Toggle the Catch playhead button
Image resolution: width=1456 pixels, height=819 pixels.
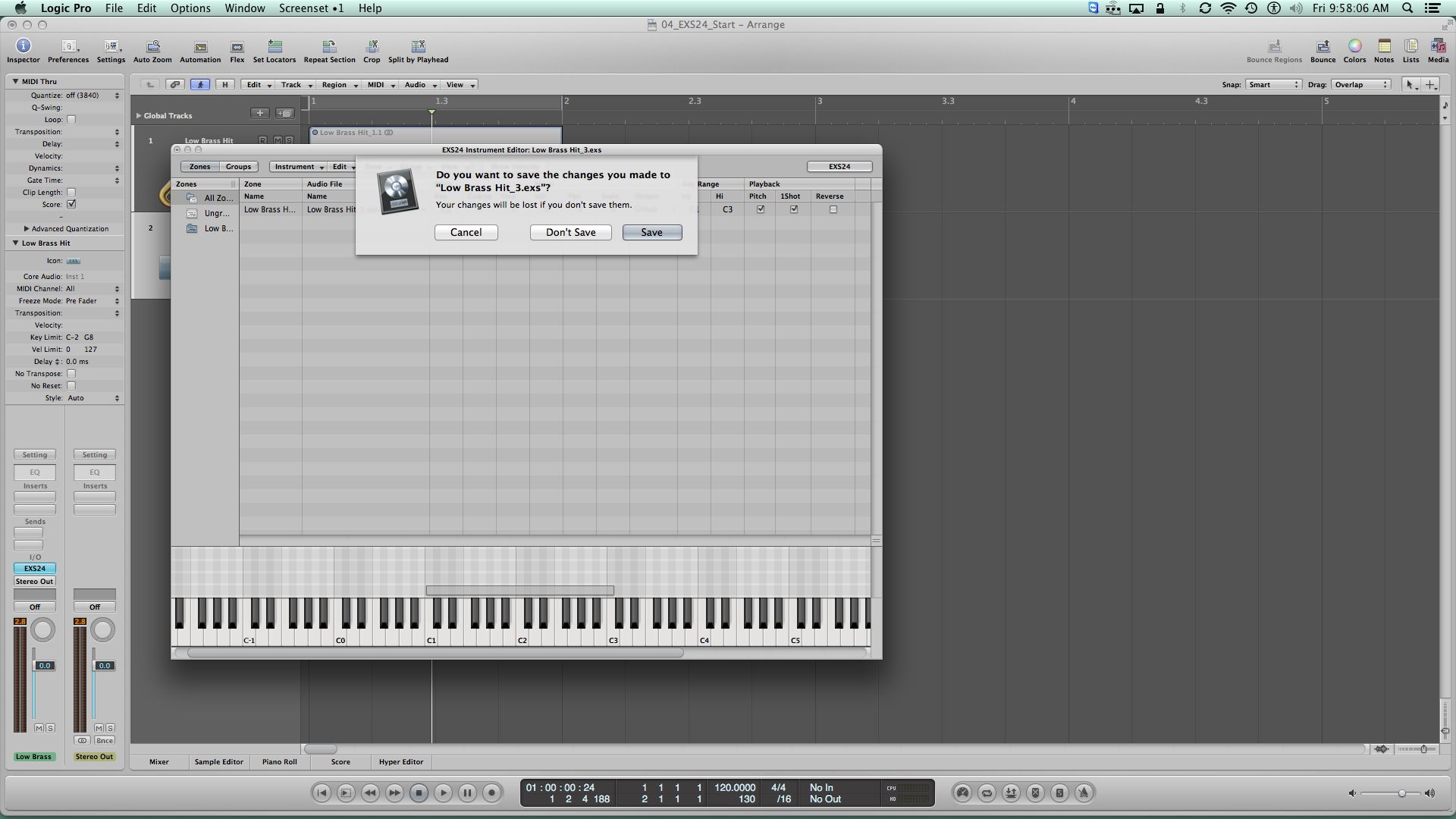click(x=200, y=85)
